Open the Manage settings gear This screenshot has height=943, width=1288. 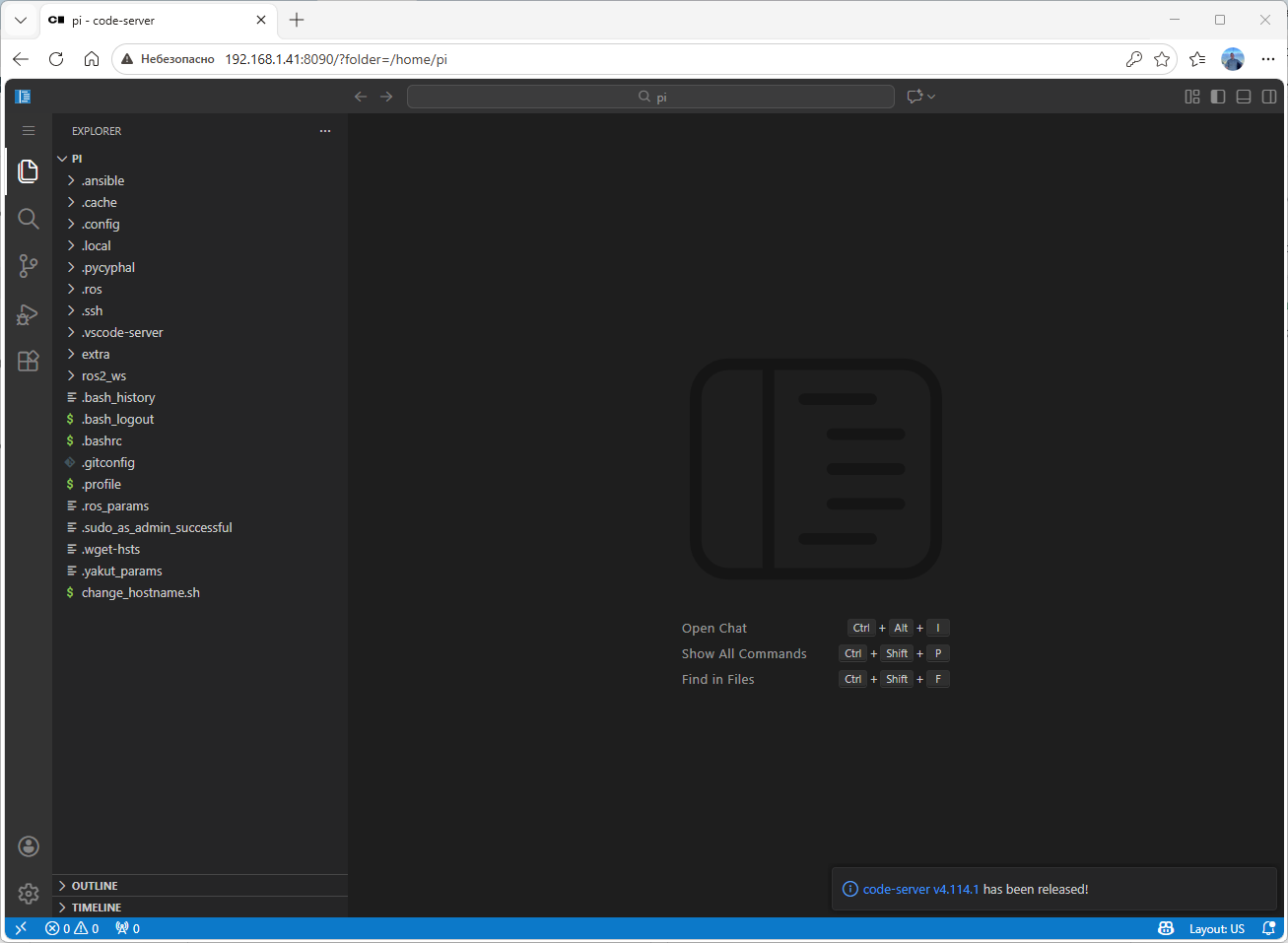[29, 893]
